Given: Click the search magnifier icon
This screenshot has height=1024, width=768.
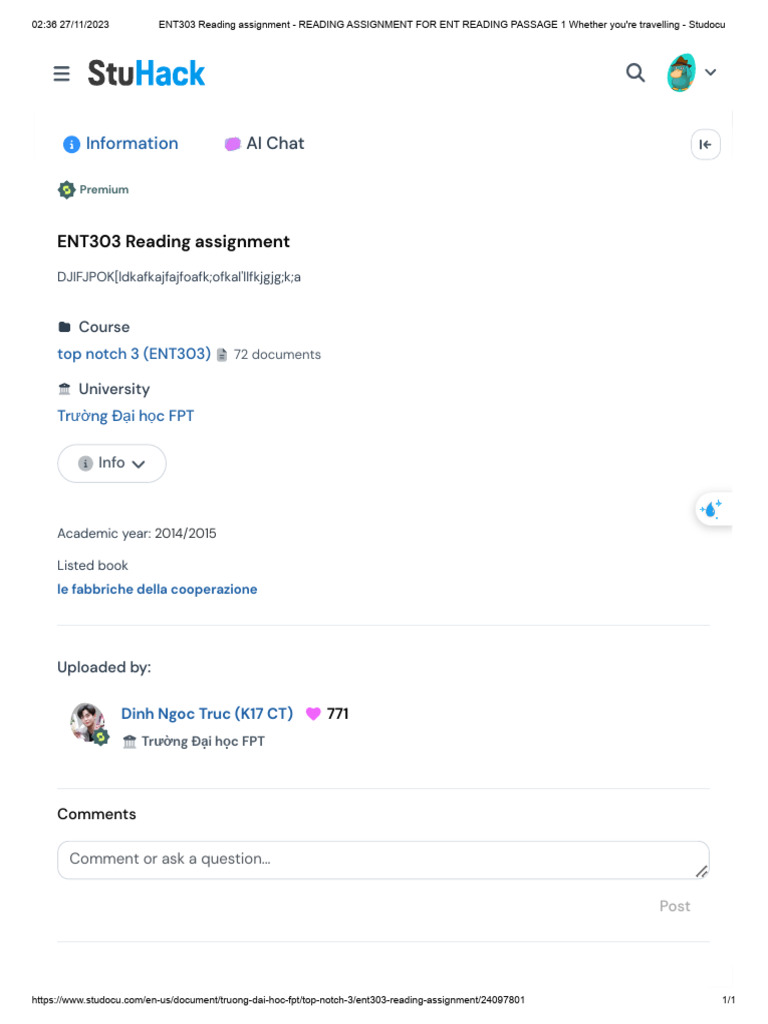Looking at the screenshot, I should (636, 72).
